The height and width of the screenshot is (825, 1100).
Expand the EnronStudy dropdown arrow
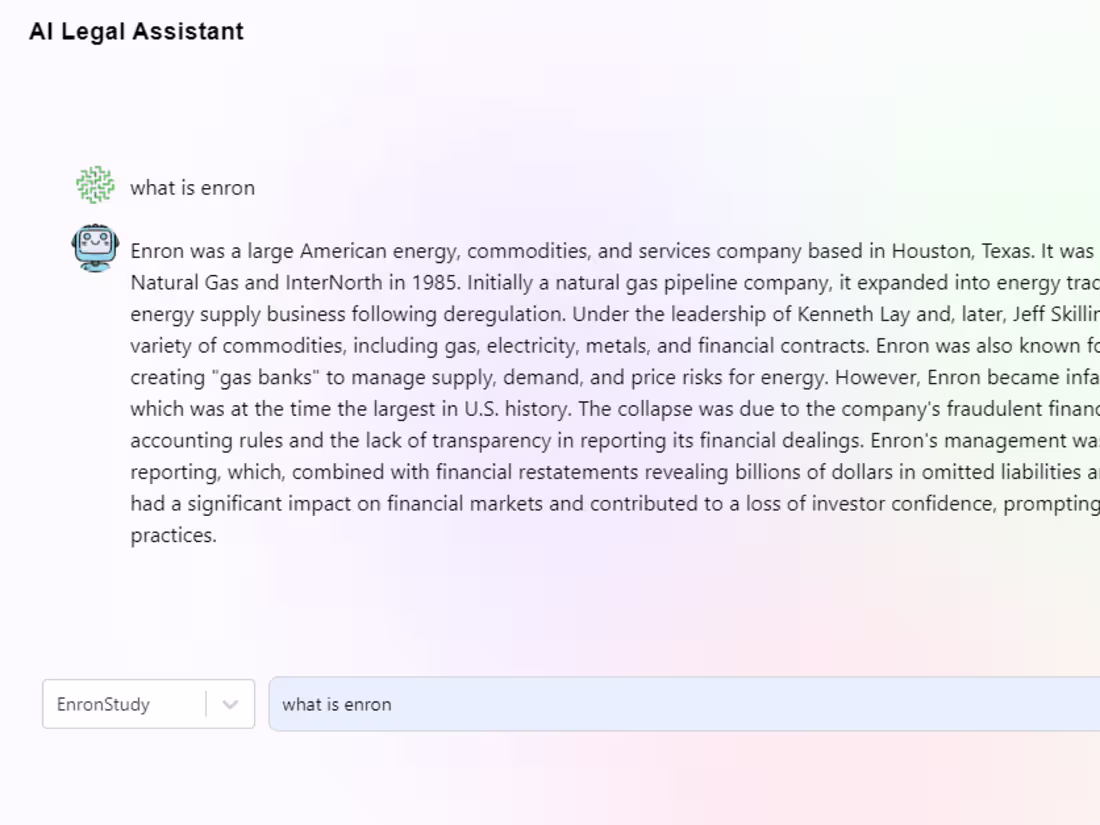pyautogui.click(x=230, y=704)
